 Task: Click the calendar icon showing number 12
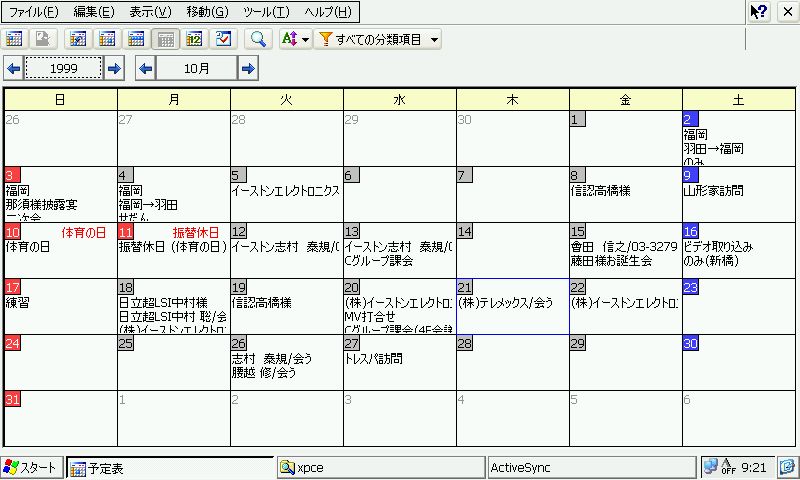(194, 39)
